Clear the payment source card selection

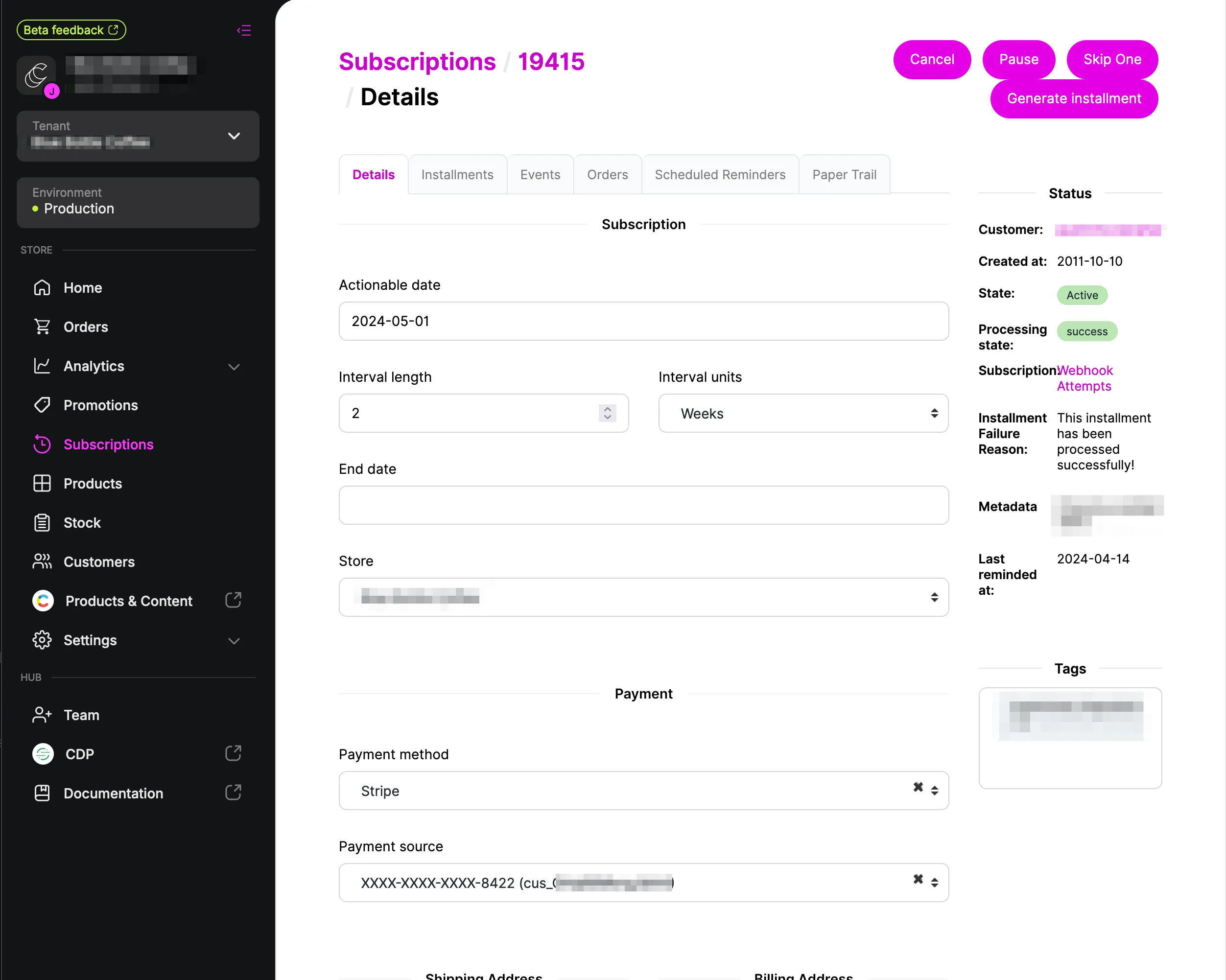tap(918, 879)
